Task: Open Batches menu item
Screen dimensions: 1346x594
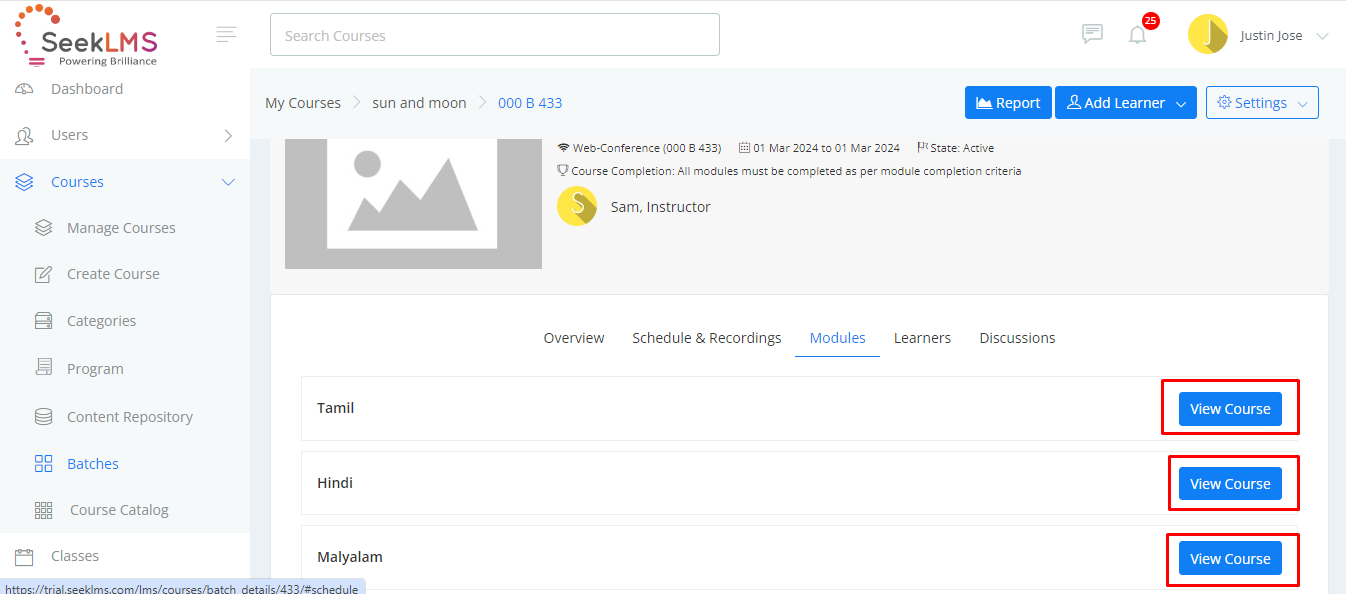Action: (93, 464)
